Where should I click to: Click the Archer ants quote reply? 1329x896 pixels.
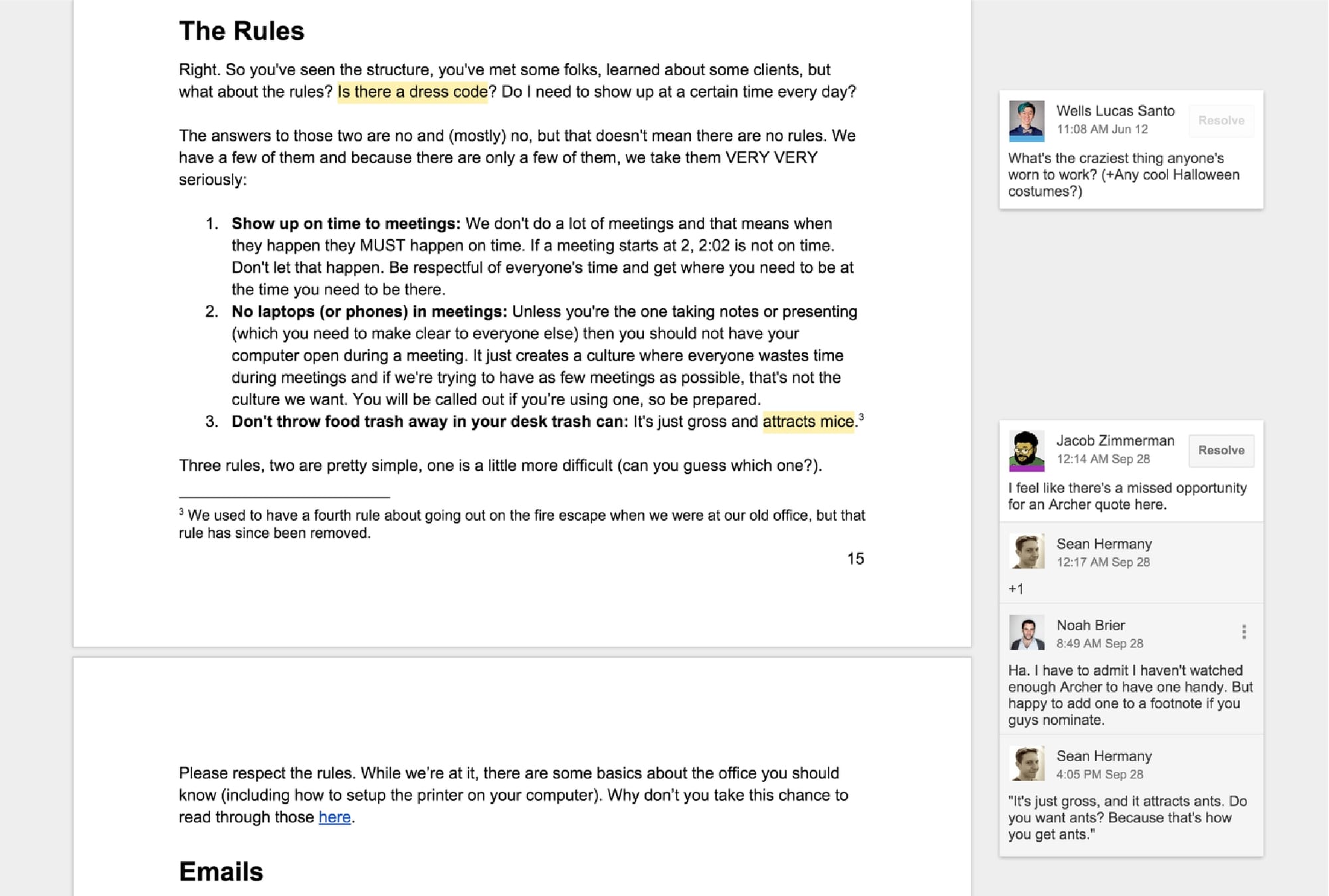pyautogui.click(x=1127, y=818)
